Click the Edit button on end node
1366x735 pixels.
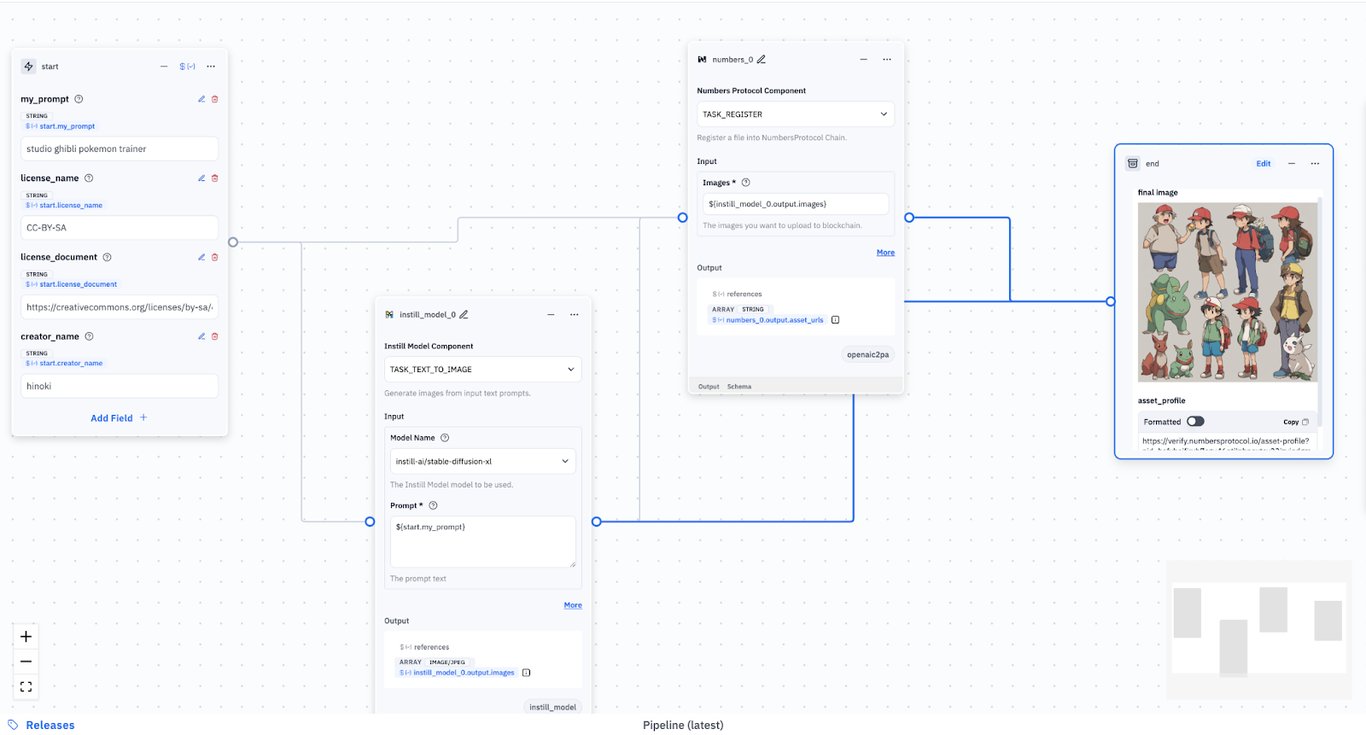[1264, 163]
